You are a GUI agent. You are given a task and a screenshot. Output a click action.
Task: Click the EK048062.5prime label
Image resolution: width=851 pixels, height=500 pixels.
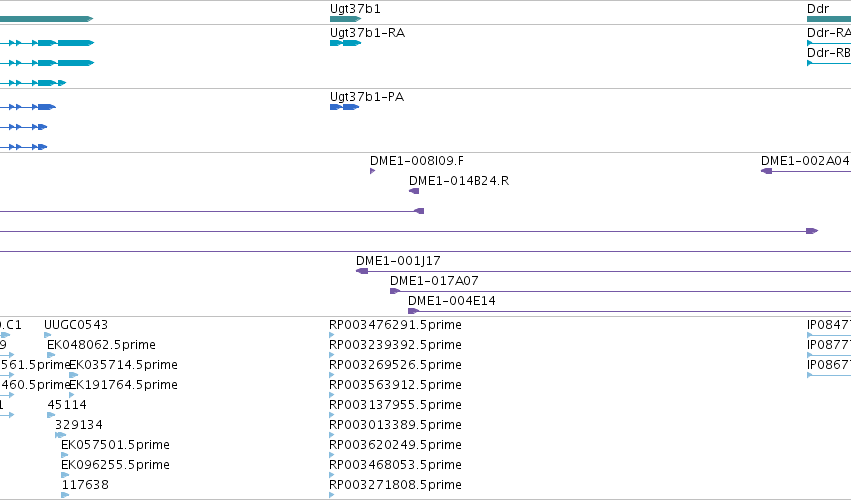(x=101, y=345)
